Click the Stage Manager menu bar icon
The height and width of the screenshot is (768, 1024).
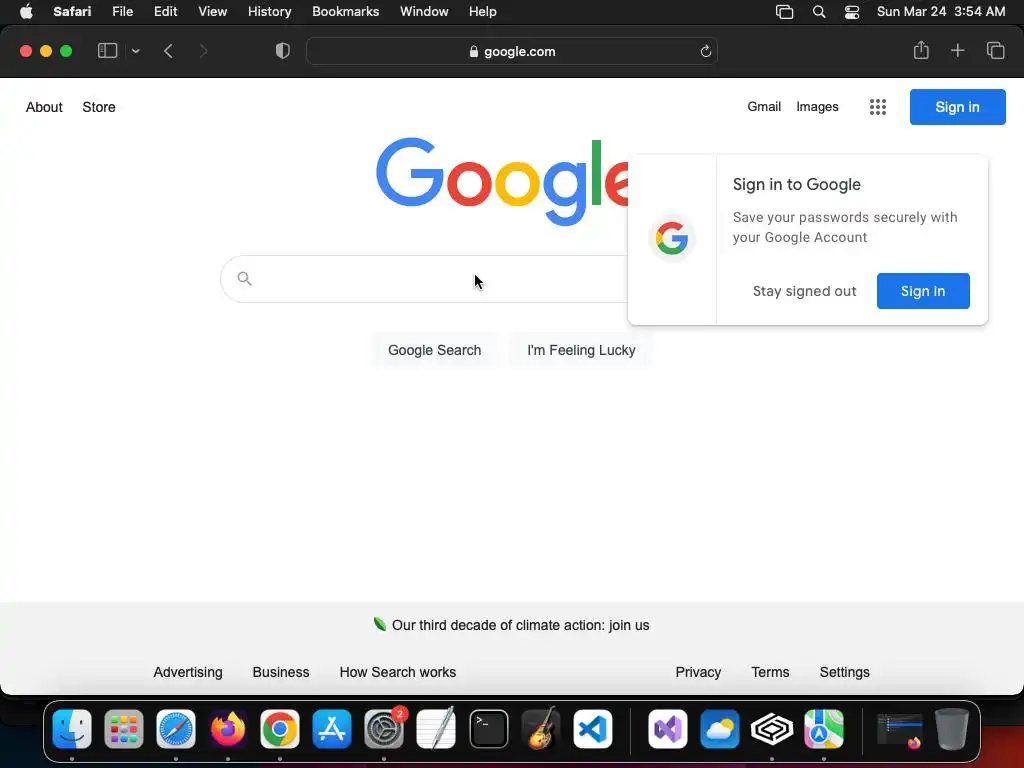pos(784,12)
